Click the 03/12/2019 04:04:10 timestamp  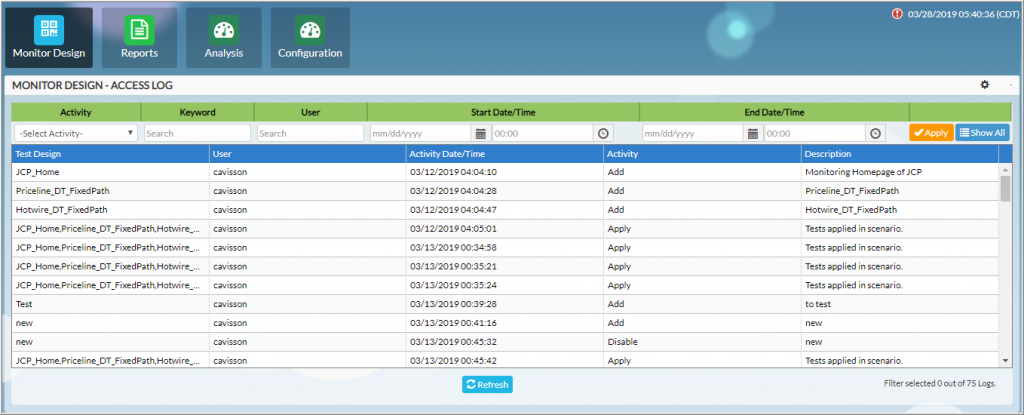[453, 173]
